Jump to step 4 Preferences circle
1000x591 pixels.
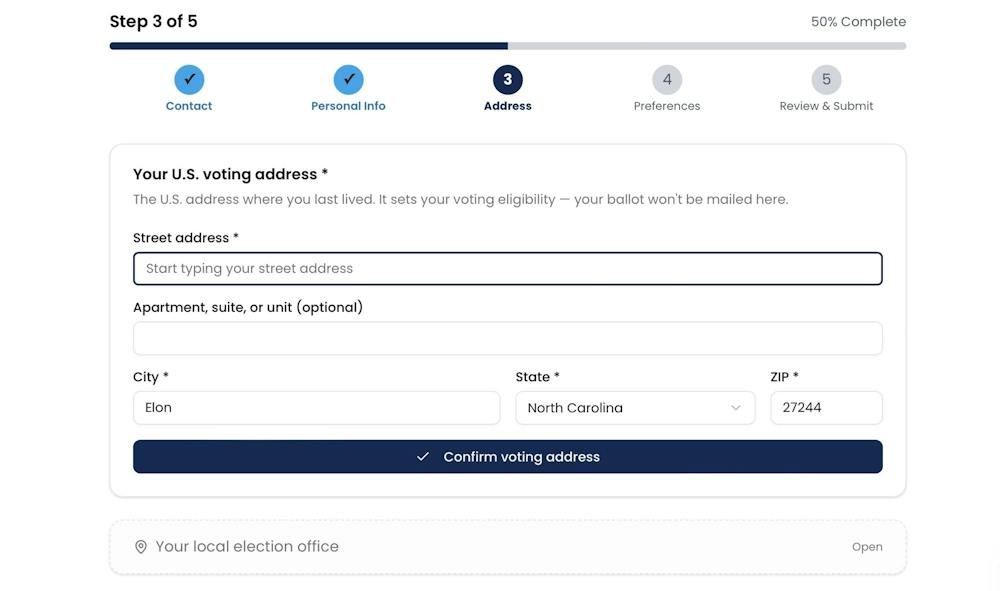coord(667,80)
